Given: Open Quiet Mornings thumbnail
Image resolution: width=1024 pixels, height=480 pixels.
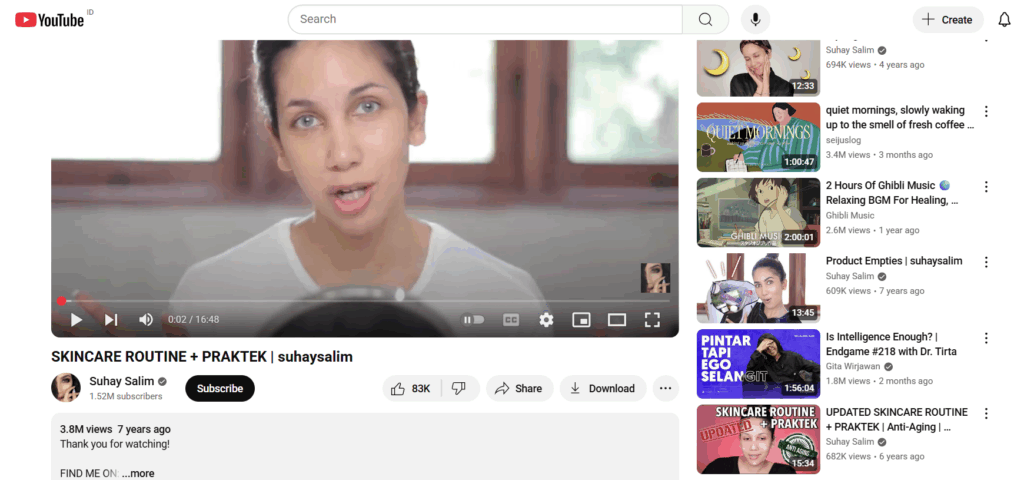Looking at the screenshot, I should pos(758,137).
